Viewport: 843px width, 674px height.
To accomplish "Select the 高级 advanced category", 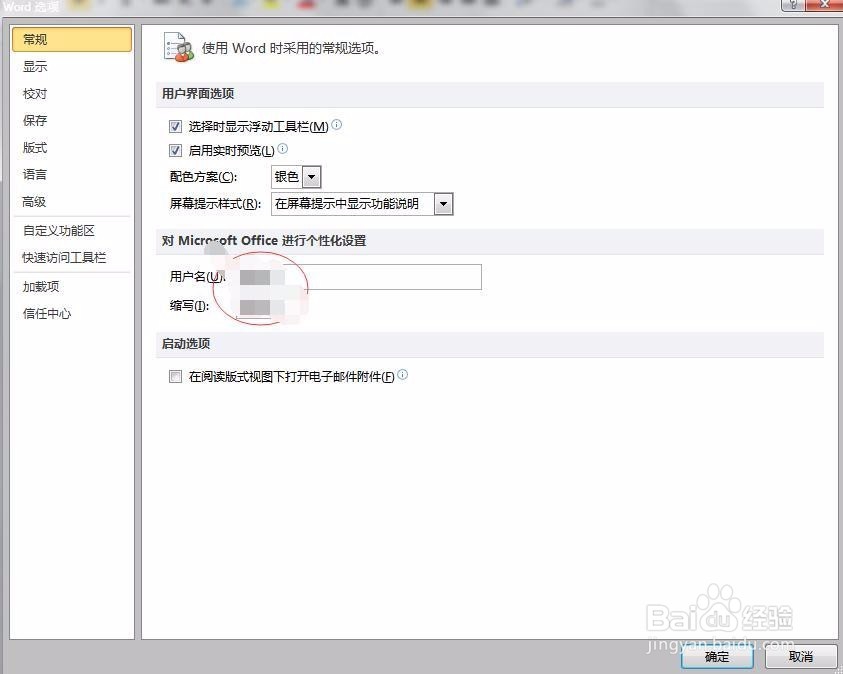I will pos(35,201).
